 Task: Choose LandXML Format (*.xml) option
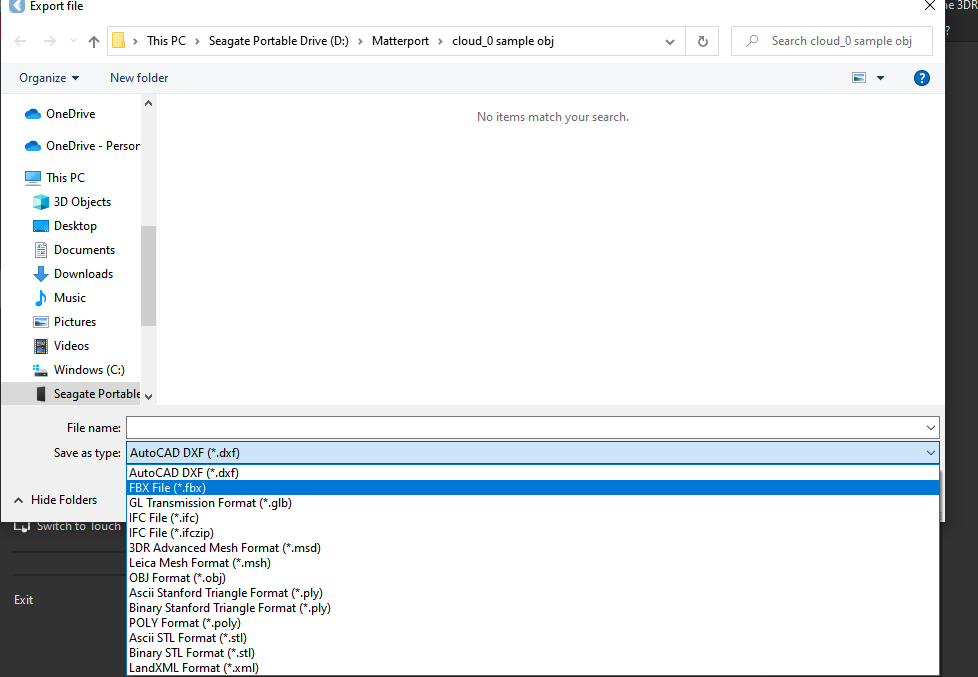pos(533,668)
